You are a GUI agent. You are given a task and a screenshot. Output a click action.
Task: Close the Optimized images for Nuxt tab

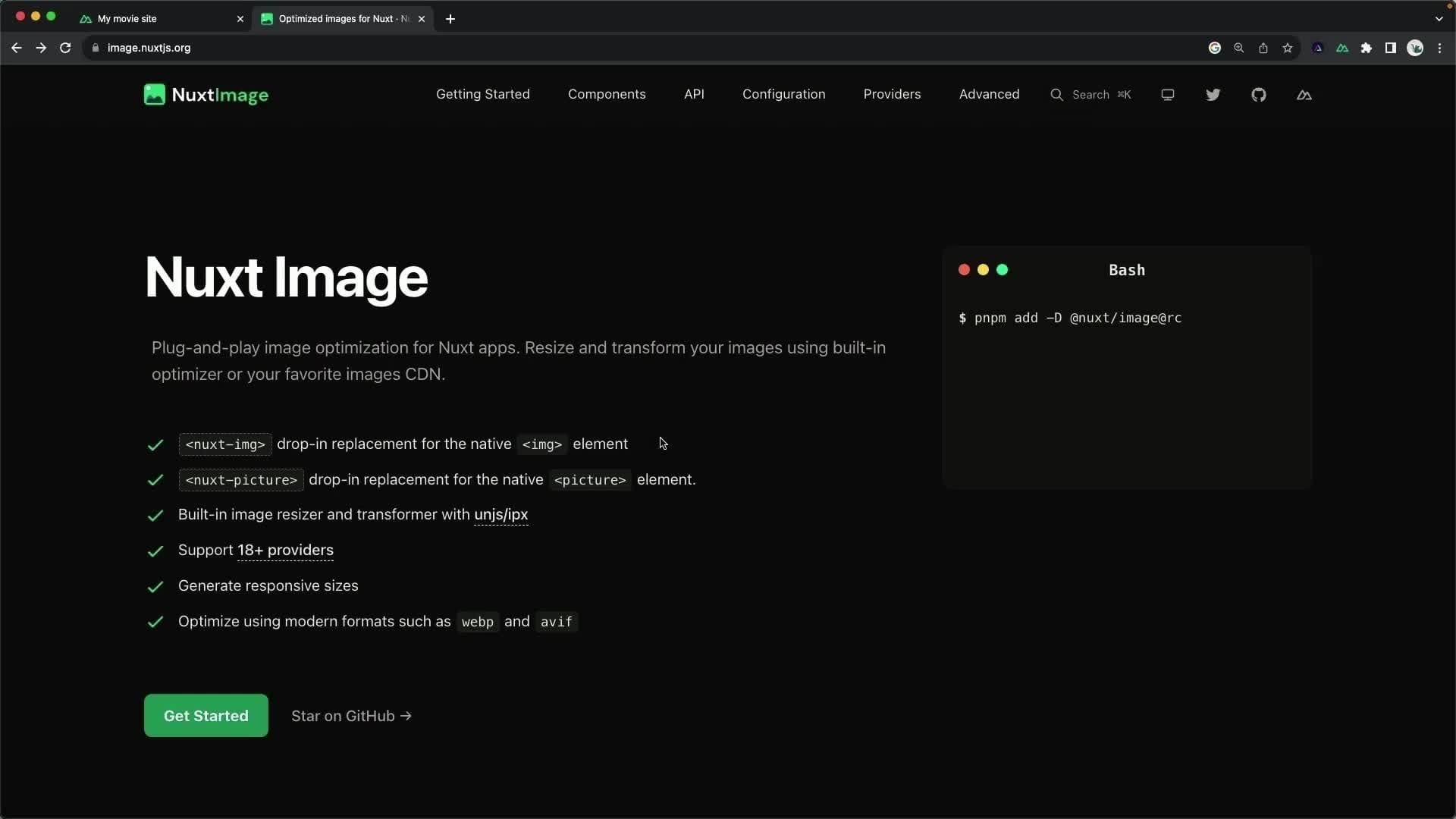(422, 19)
